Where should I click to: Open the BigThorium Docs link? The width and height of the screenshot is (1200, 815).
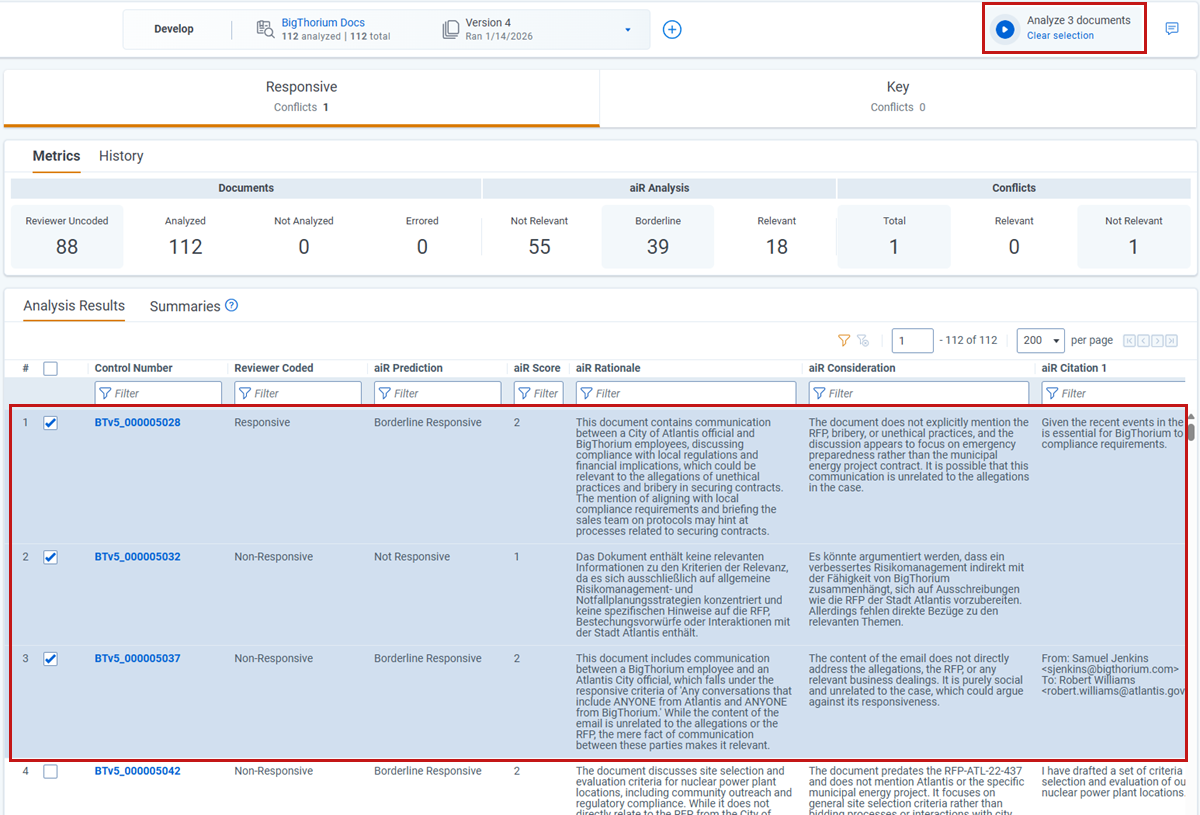(x=323, y=22)
